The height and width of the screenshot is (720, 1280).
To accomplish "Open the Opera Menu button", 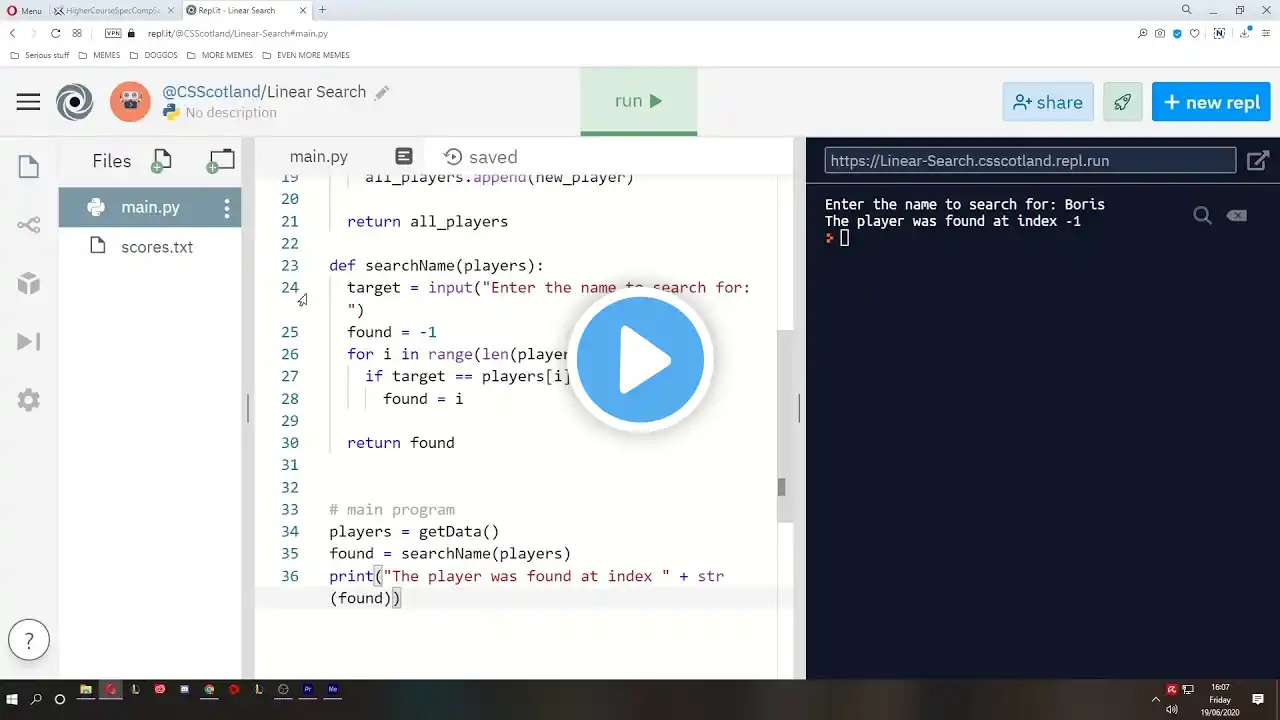I will click(x=25, y=10).
